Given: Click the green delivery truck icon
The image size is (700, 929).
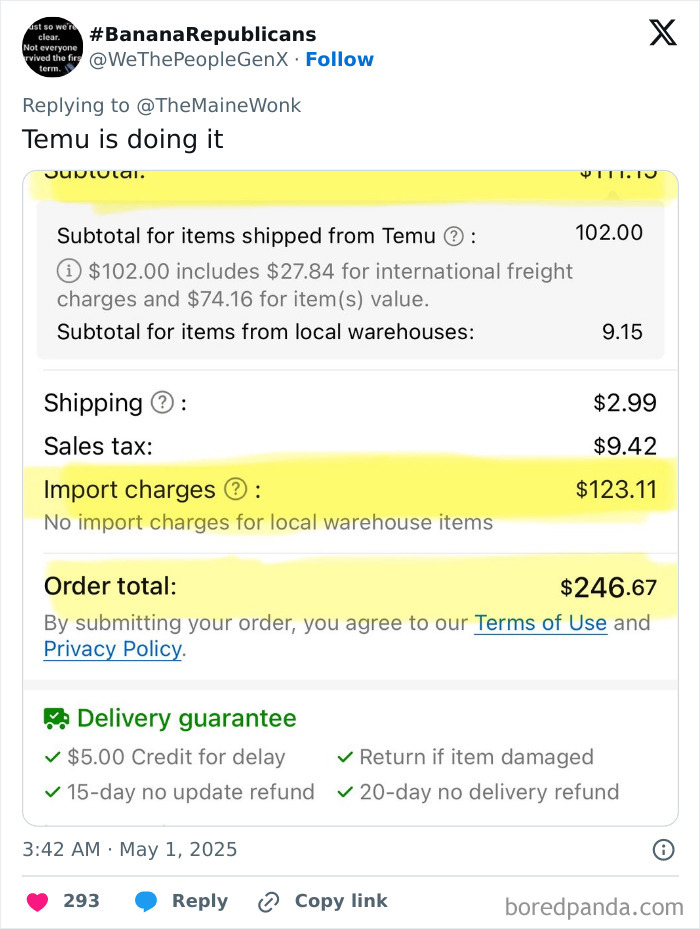Looking at the screenshot, I should tap(57, 717).
